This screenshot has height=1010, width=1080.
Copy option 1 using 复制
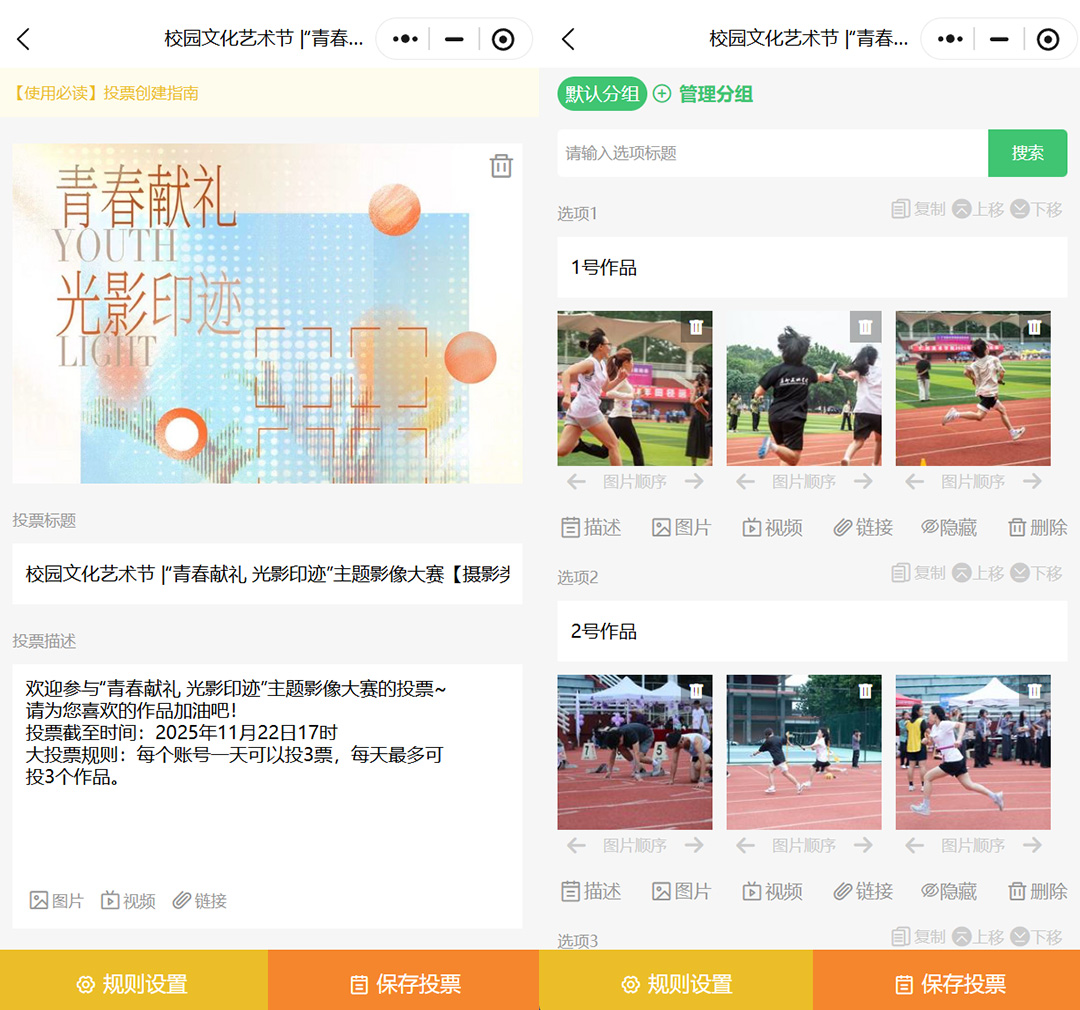click(918, 209)
